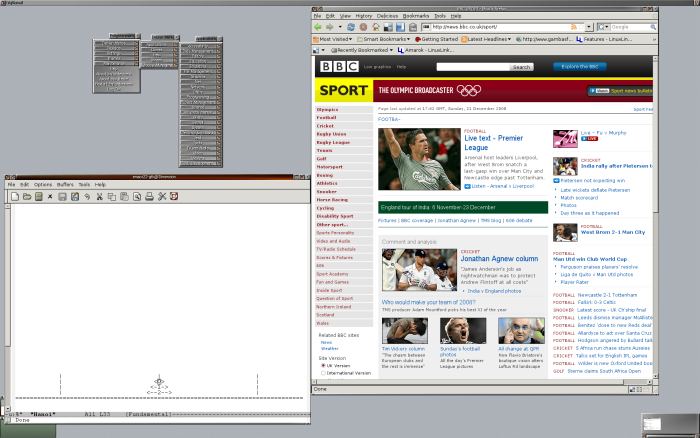Screen dimensions: 700x438
Task: Click the Emacs open file folder icon
Action: 28,196
